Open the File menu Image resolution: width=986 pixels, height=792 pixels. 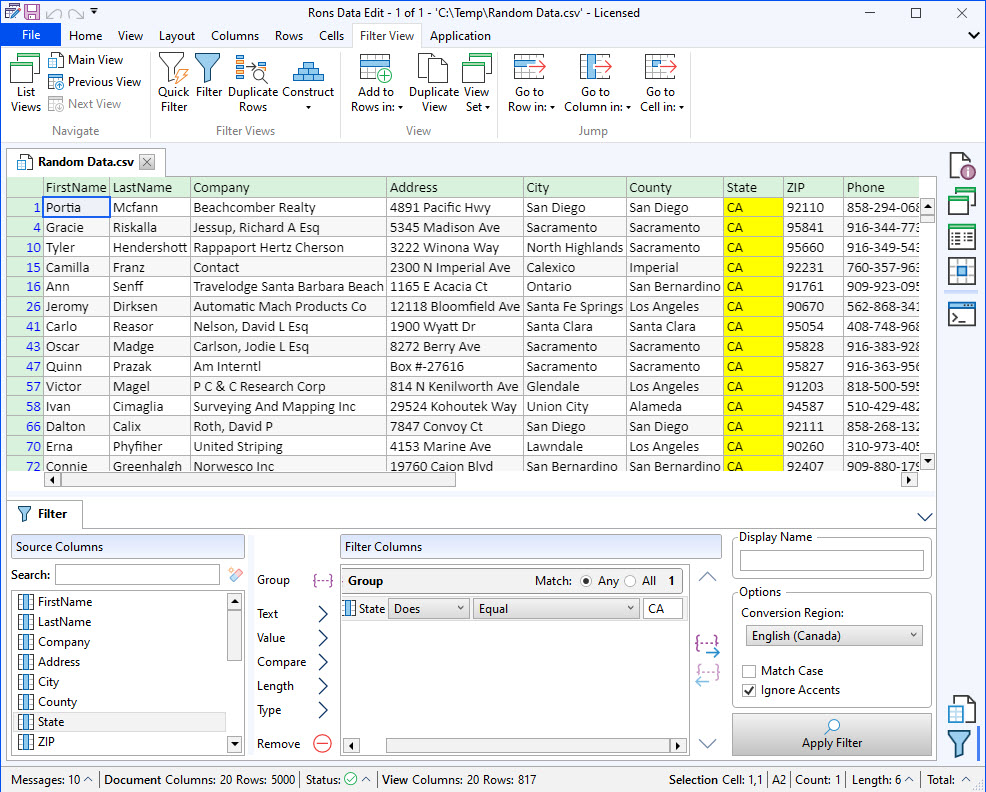(30, 35)
